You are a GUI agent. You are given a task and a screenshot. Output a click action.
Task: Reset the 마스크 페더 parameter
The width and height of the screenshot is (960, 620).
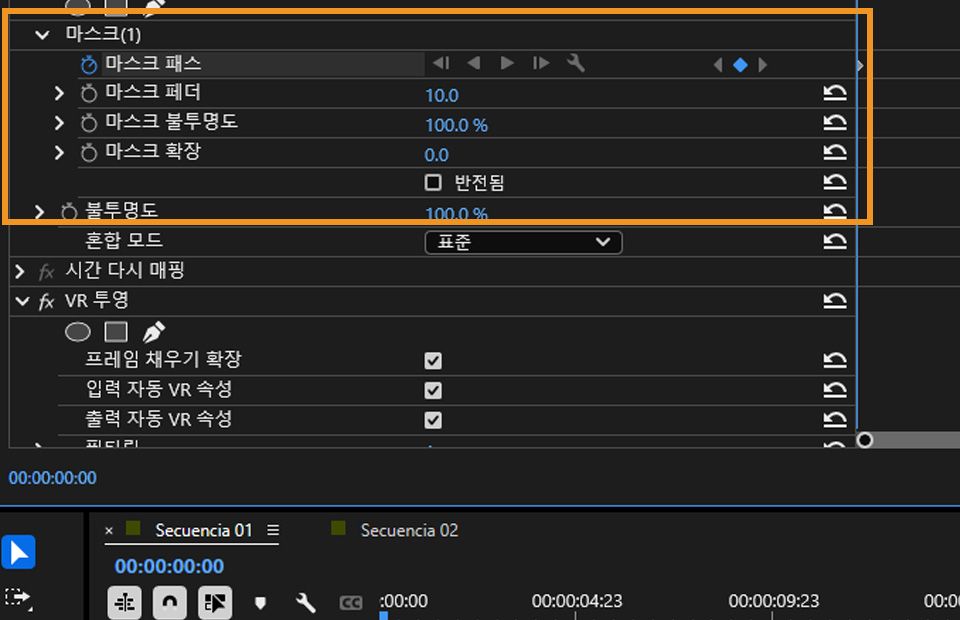coord(836,92)
